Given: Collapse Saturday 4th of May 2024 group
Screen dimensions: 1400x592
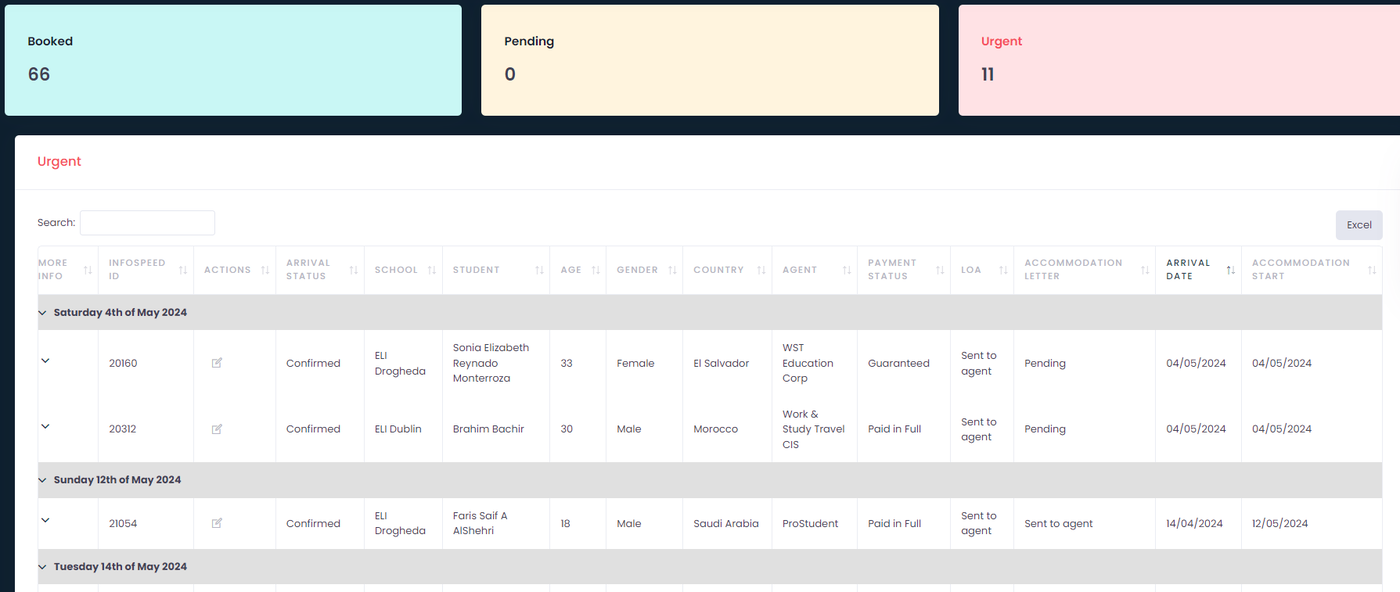Looking at the screenshot, I should coord(42,313).
